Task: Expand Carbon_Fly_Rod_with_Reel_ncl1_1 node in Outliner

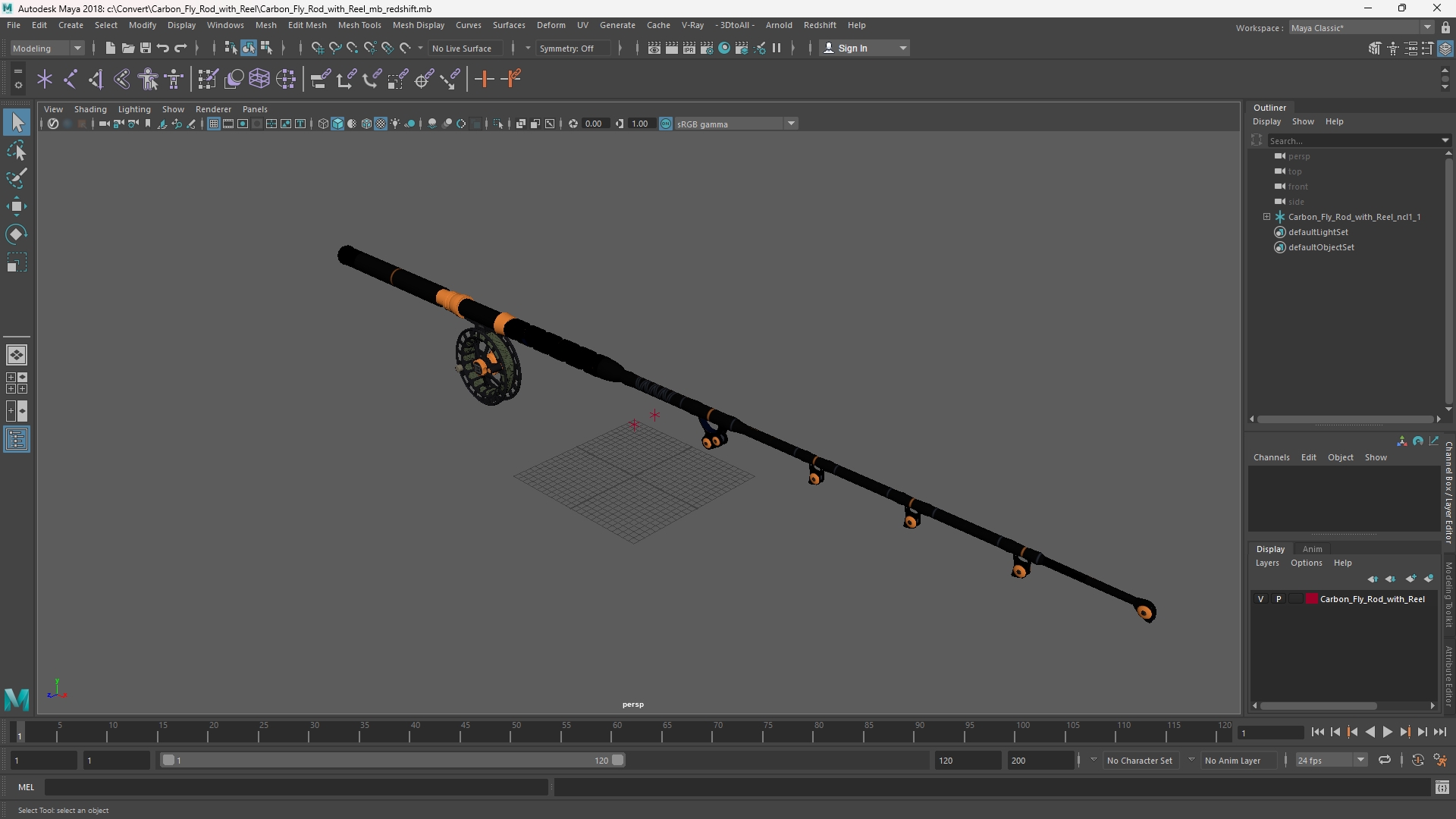Action: pos(1266,217)
